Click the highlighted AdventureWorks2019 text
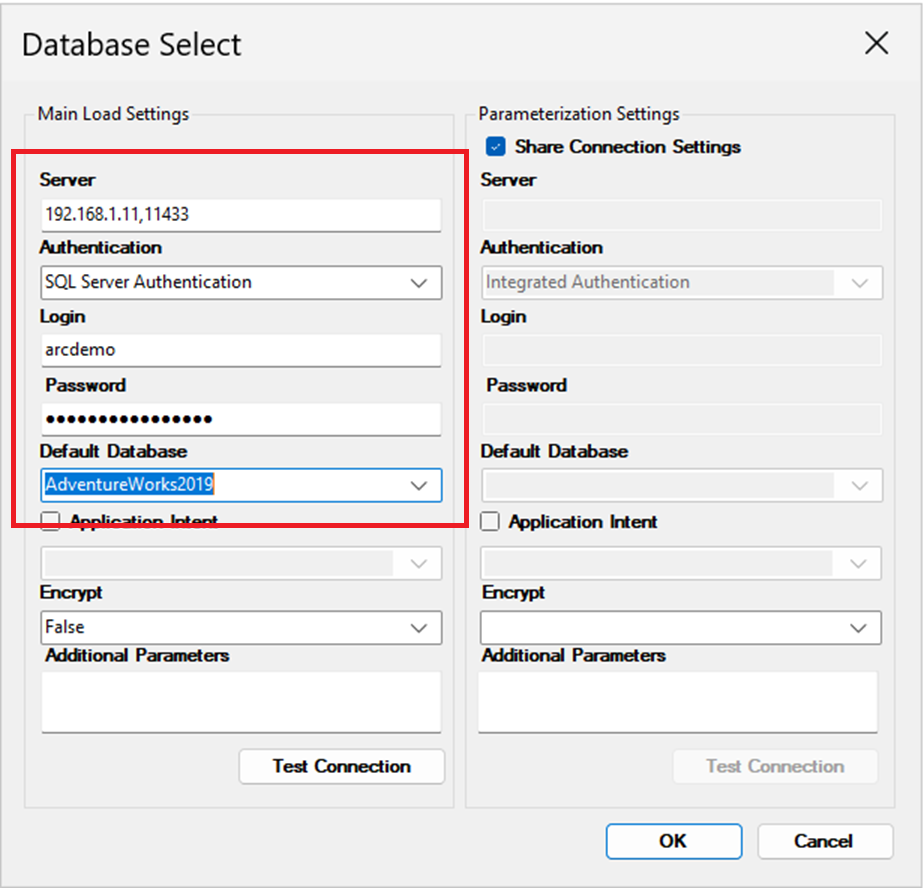This screenshot has height=888, width=924. [129, 484]
